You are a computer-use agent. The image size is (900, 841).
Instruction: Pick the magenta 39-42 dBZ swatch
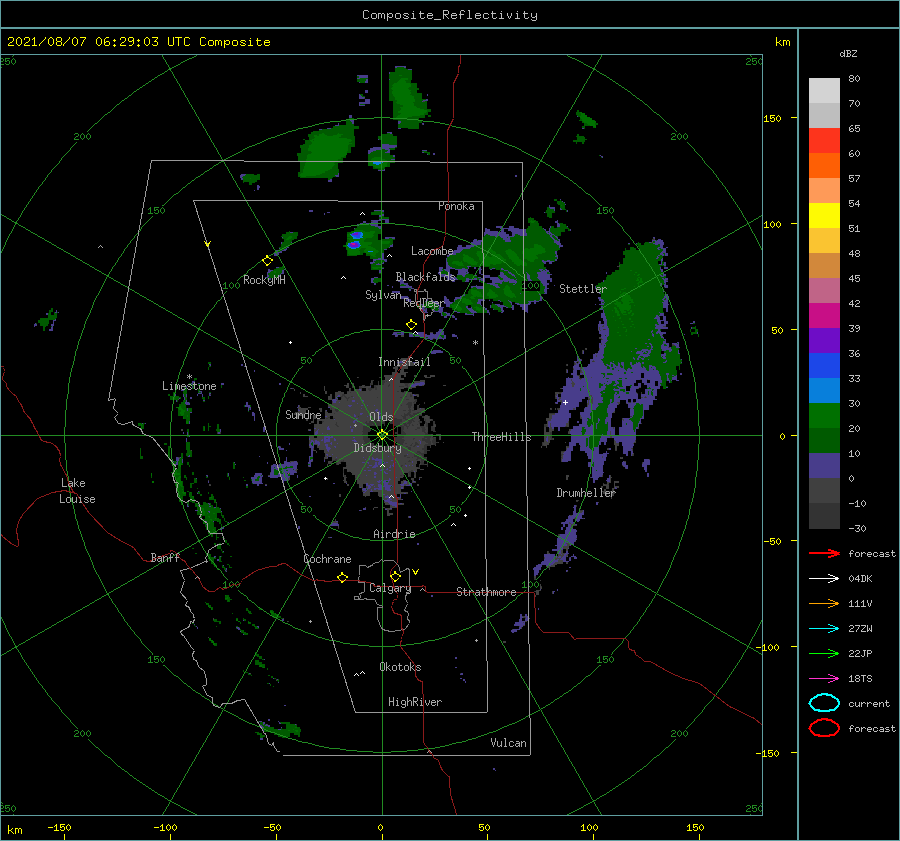point(824,315)
